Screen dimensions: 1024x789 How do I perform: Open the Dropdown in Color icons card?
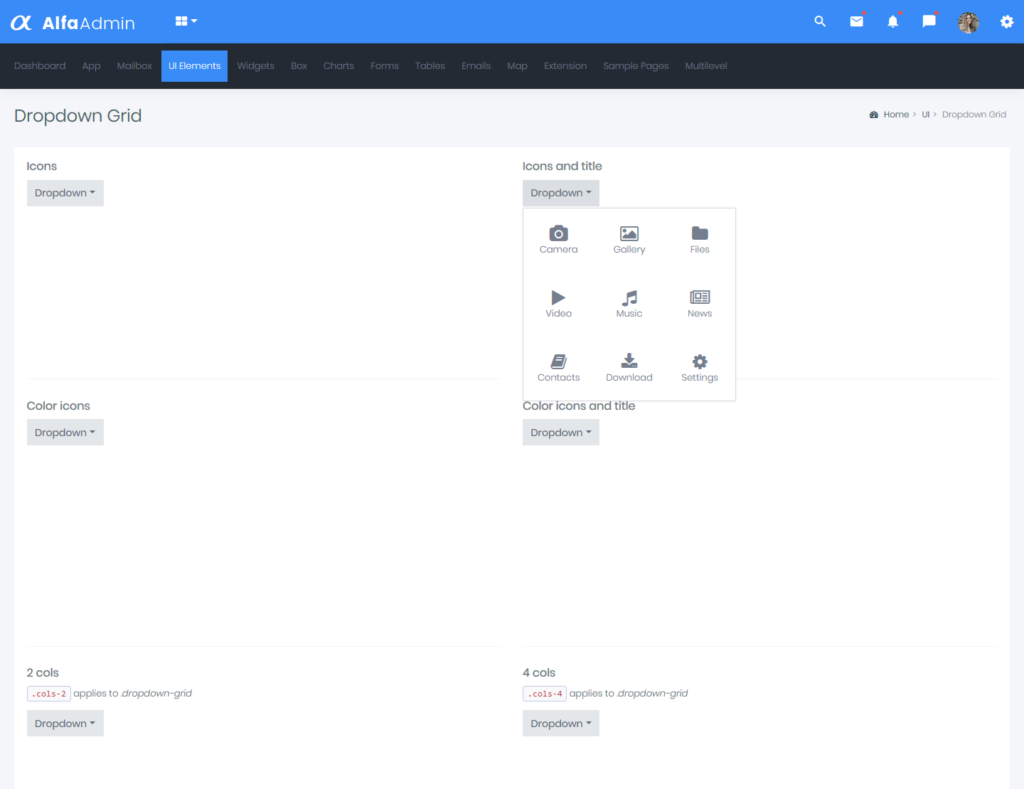click(x=65, y=432)
